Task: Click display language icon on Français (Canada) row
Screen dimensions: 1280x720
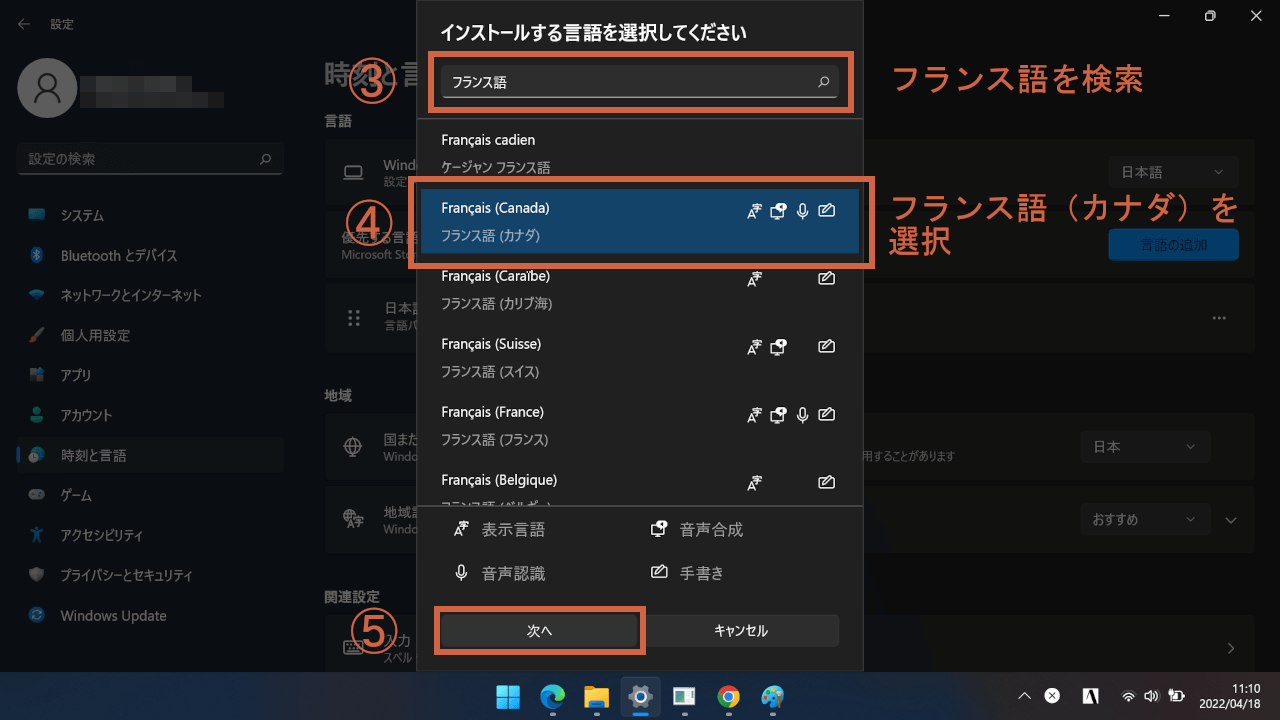Action: pyautogui.click(x=755, y=211)
